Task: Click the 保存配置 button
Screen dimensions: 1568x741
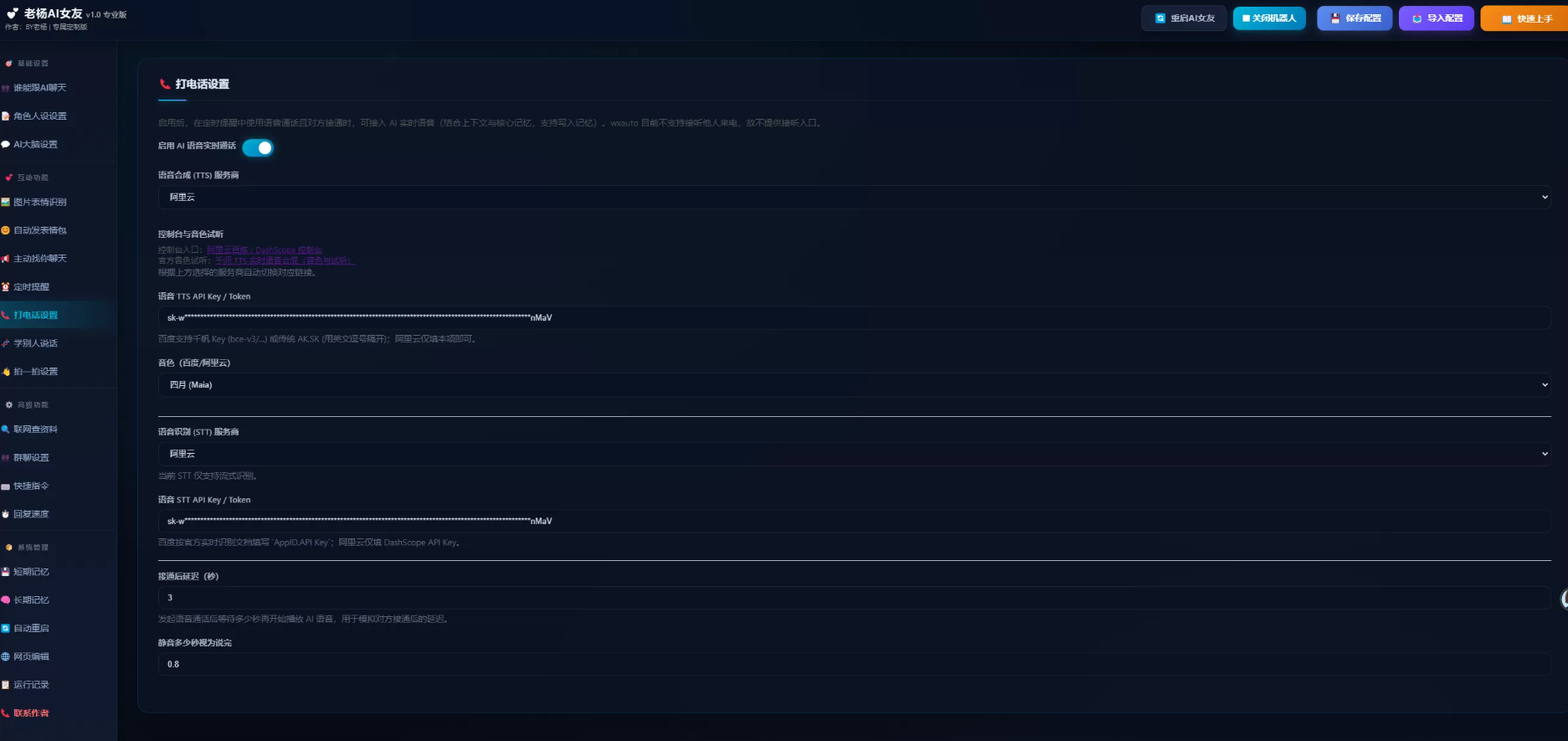Action: [1355, 18]
